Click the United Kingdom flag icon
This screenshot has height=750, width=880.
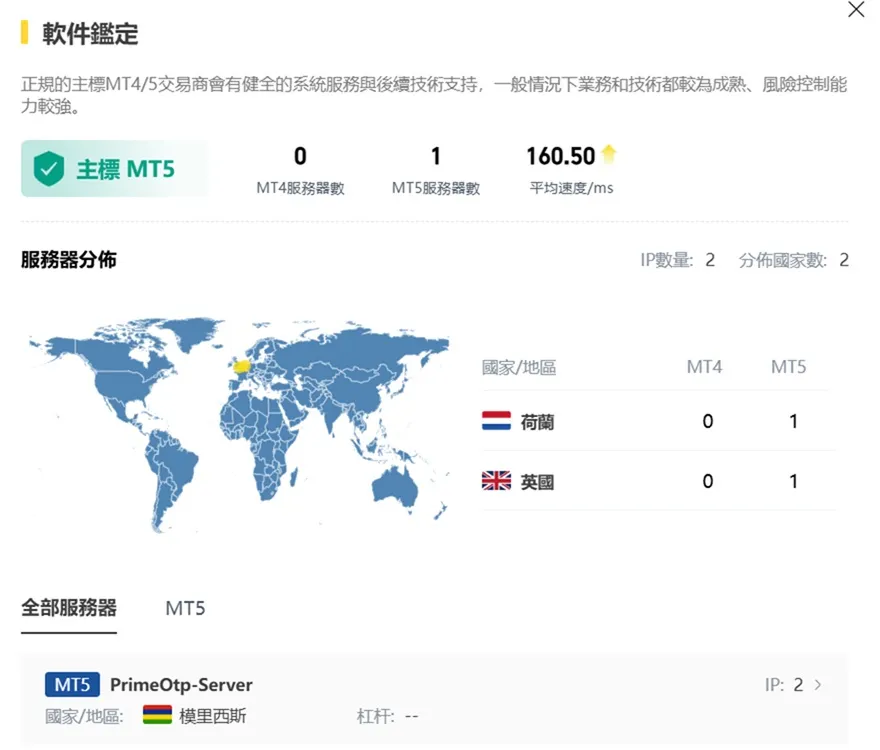(x=496, y=481)
